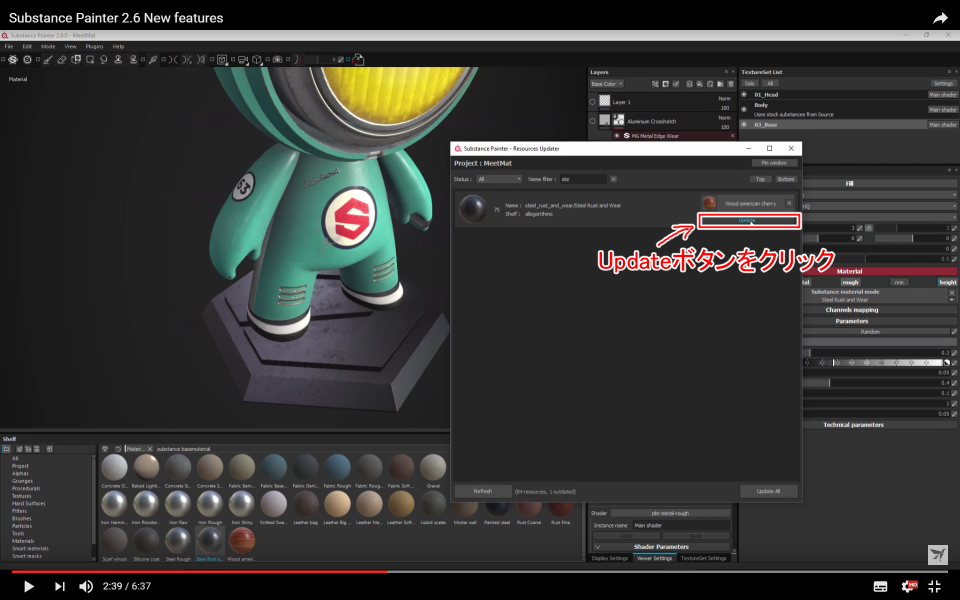Click the Resources Updater toolbar icon
960x600 pixels.
click(x=358, y=59)
